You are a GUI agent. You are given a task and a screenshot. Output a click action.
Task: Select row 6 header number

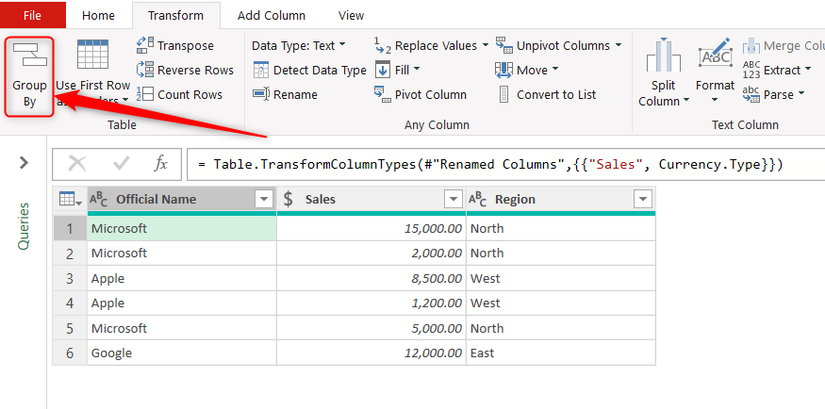click(x=70, y=353)
